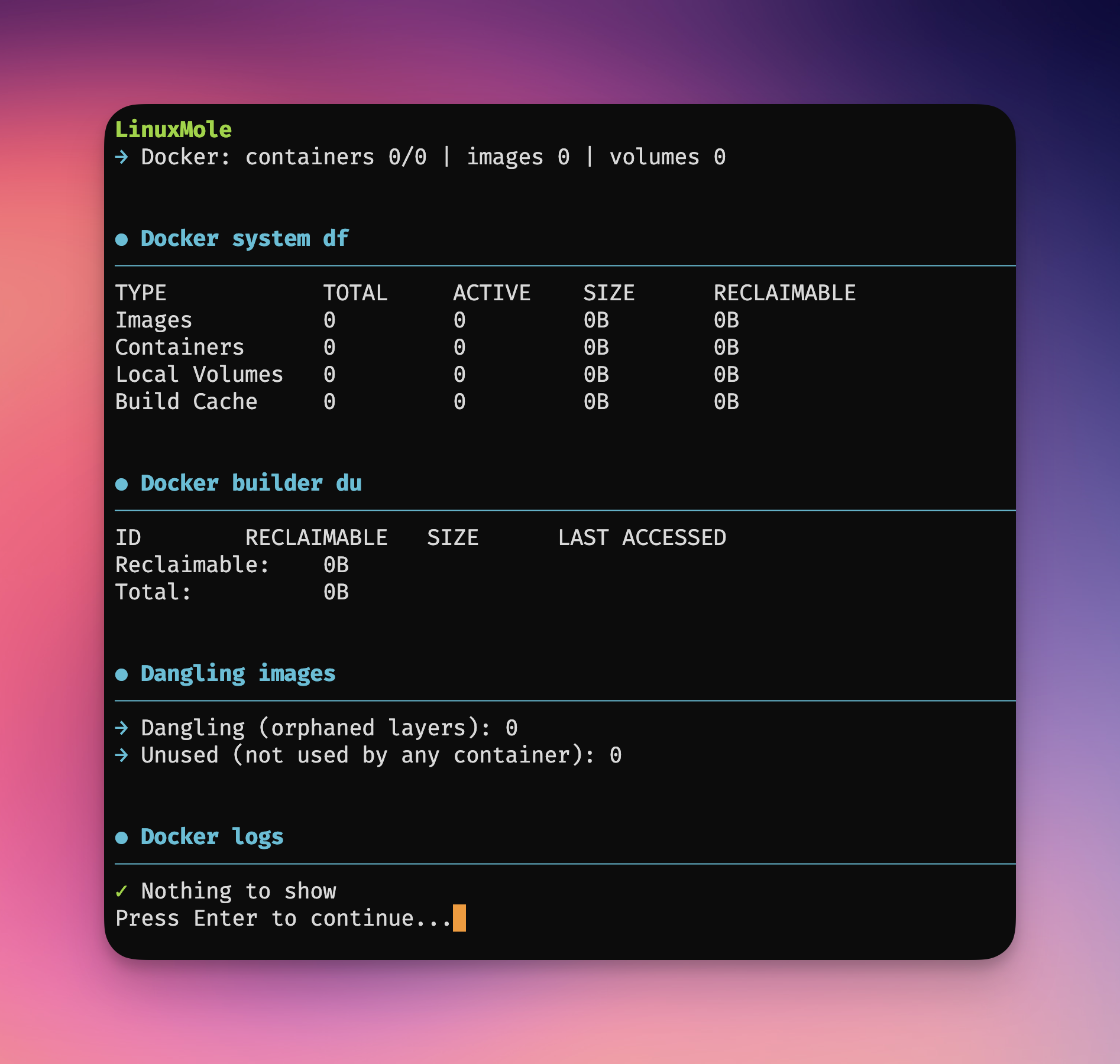Click the bullet beside Docker builder du
This screenshot has width=1120, height=1064.
(x=122, y=484)
